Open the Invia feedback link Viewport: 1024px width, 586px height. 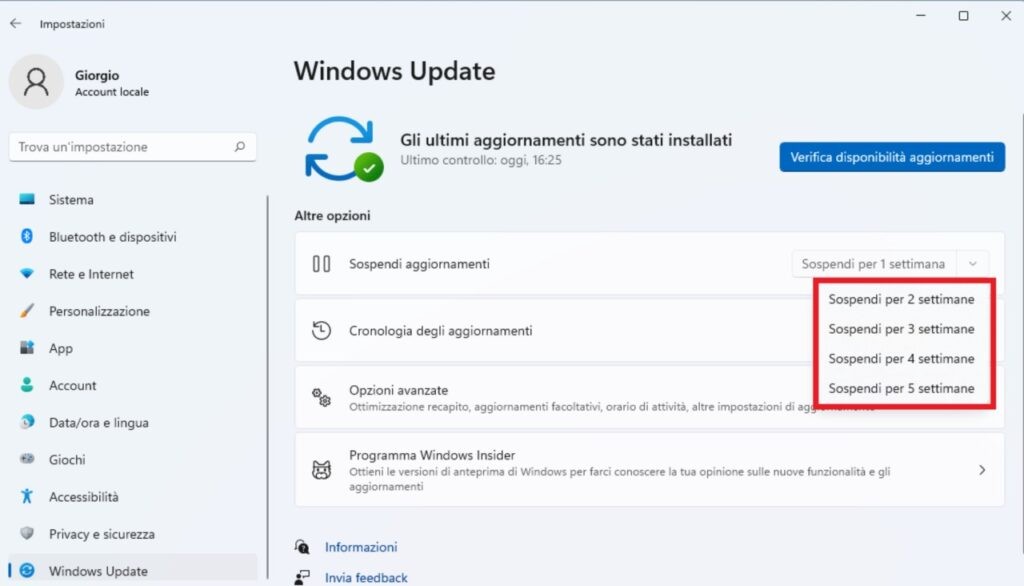click(x=366, y=577)
